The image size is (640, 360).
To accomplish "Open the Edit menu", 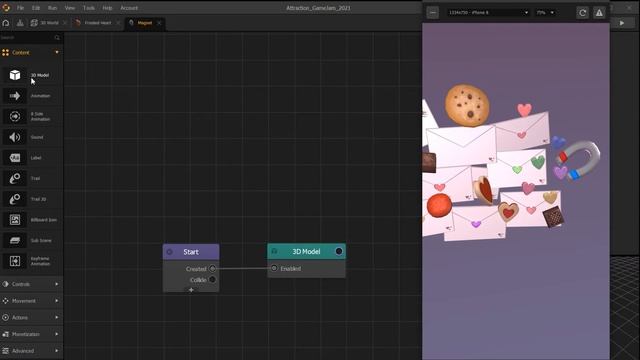I will pos(36,8).
